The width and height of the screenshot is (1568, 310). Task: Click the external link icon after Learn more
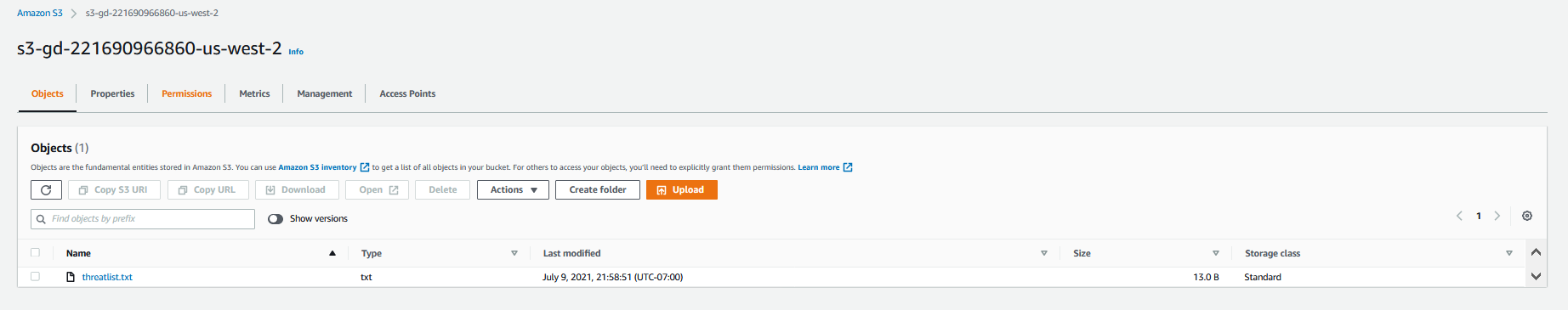[x=848, y=167]
